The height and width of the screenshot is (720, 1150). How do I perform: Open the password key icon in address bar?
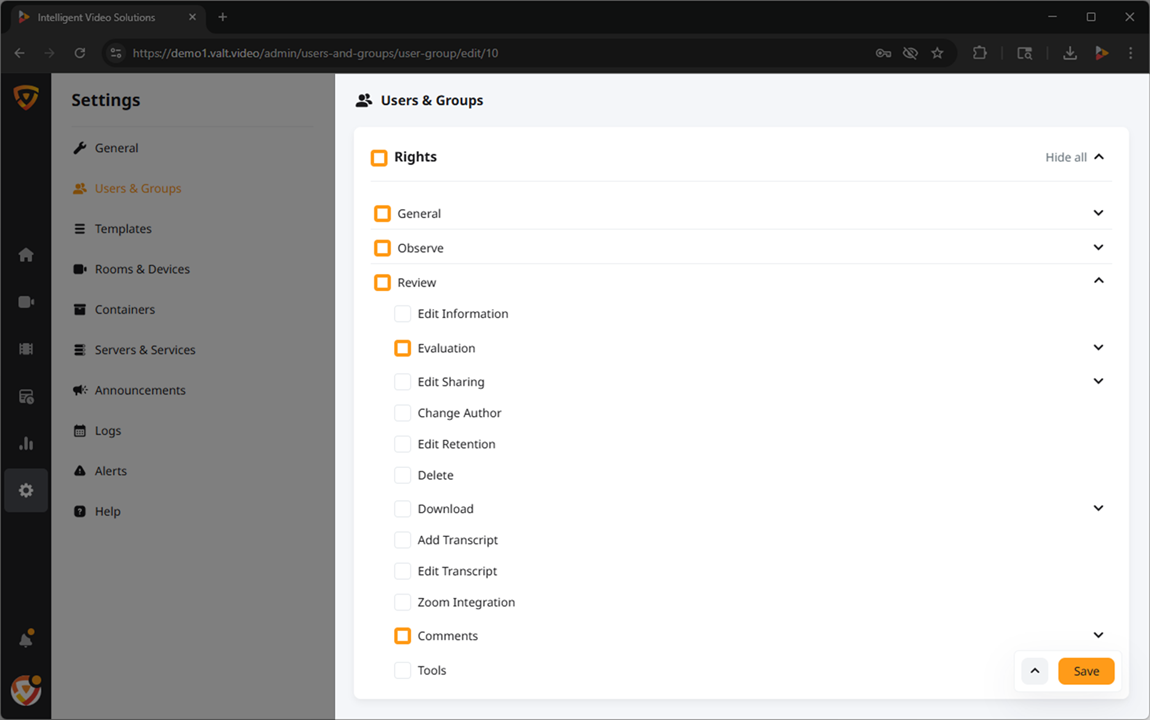pos(883,53)
